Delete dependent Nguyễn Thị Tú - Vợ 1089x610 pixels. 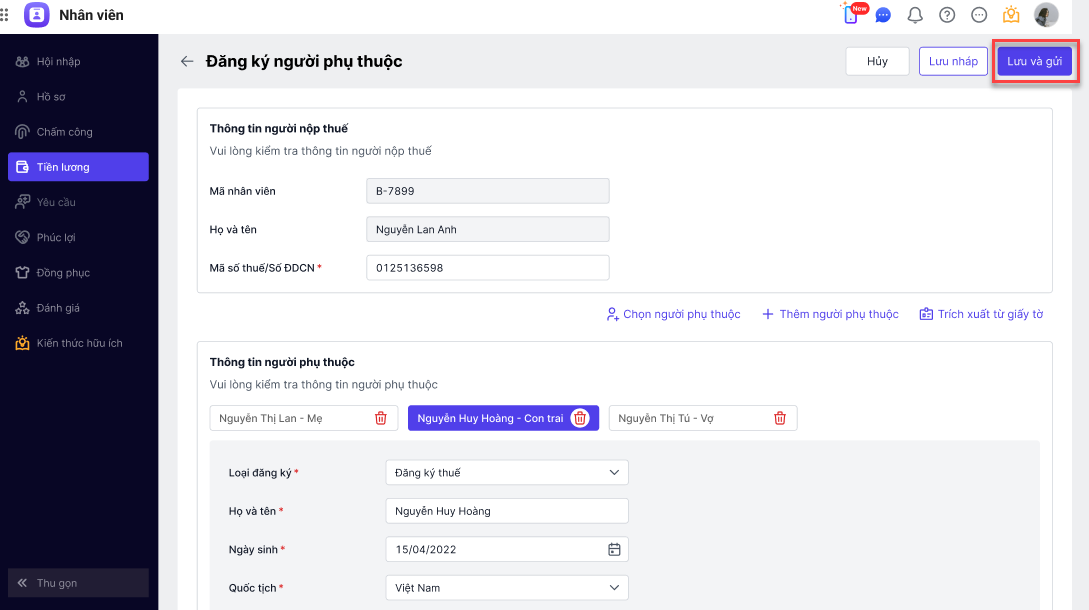coord(780,418)
